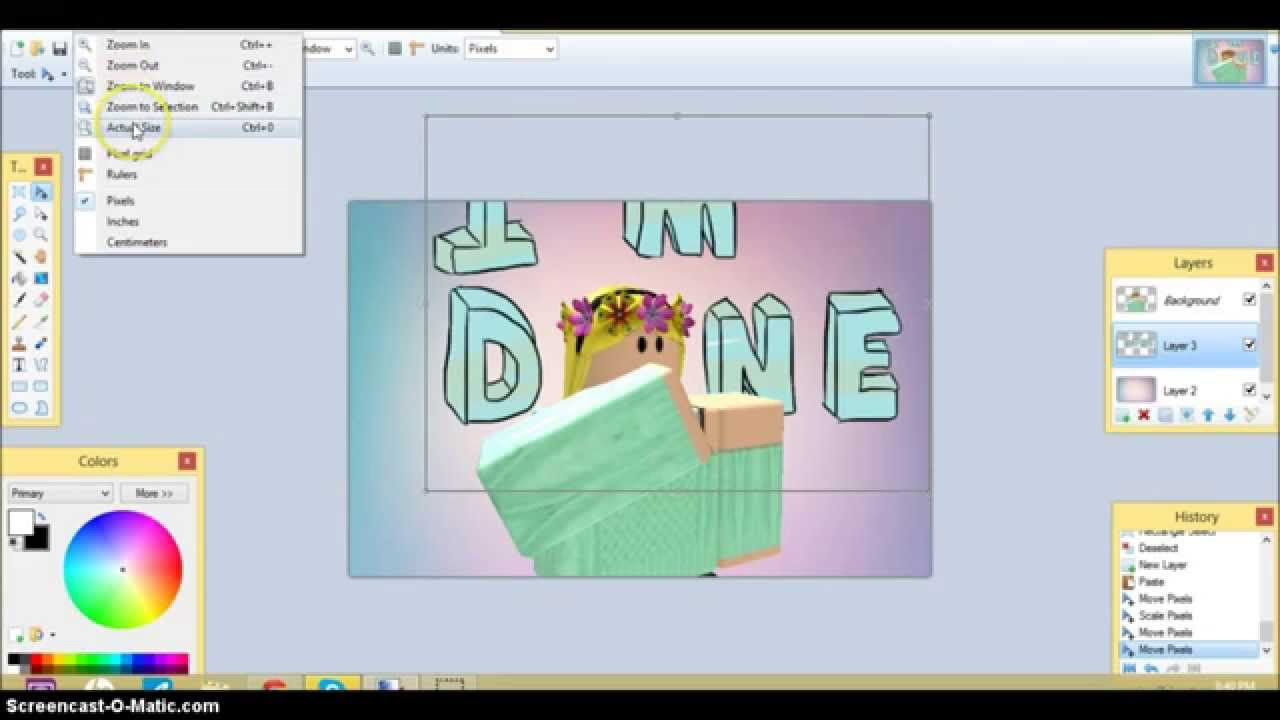The image size is (1280, 720).
Task: Select the Paintbrush tool
Action: (19, 300)
